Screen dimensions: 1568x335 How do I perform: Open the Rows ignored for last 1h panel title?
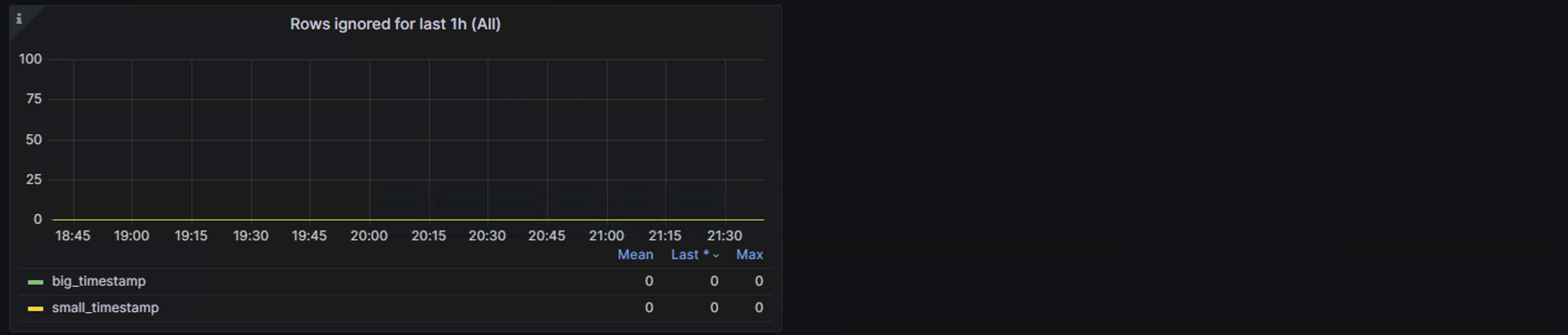point(396,24)
